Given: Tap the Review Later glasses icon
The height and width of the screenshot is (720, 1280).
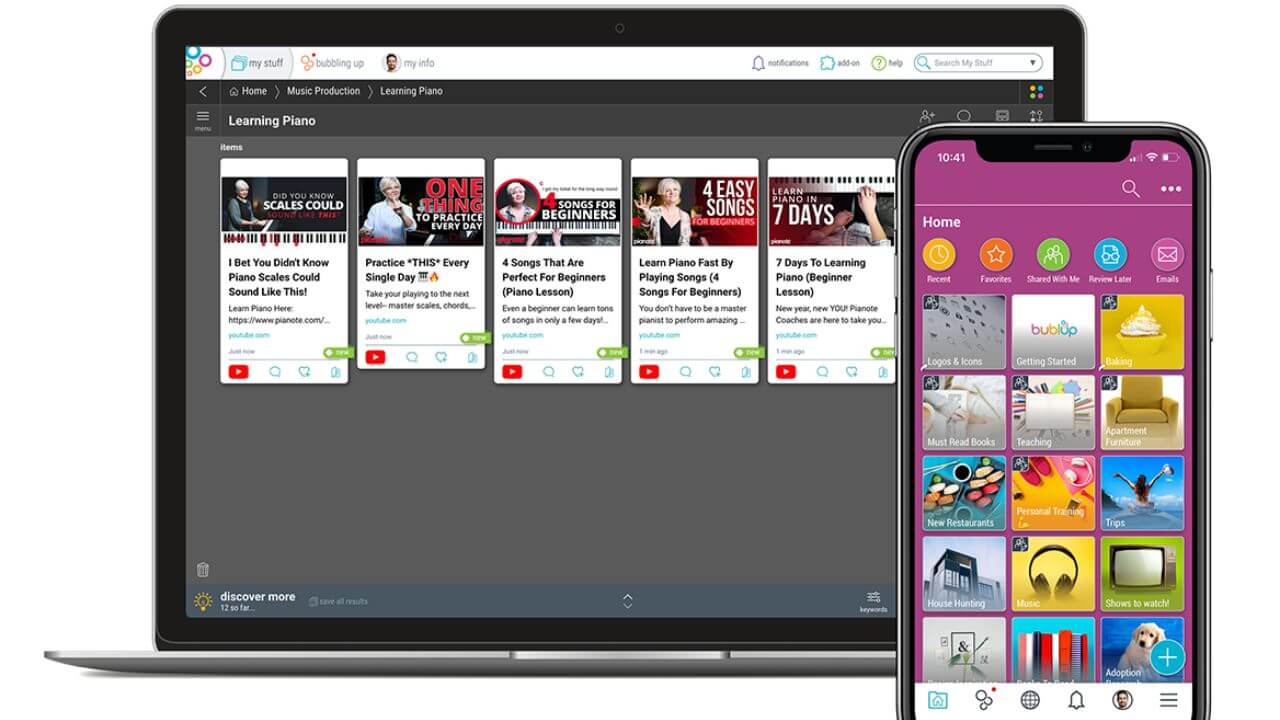Looking at the screenshot, I should 1110,255.
